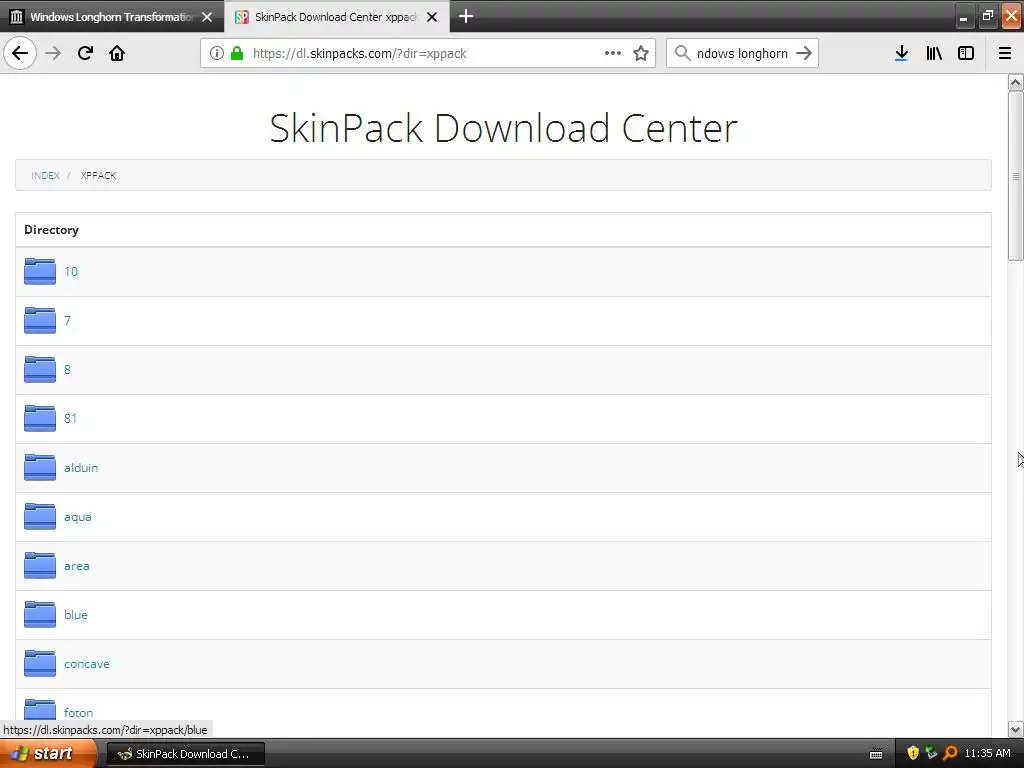Screen dimensions: 1024x768
Task: Click the Directory column header
Action: click(52, 230)
